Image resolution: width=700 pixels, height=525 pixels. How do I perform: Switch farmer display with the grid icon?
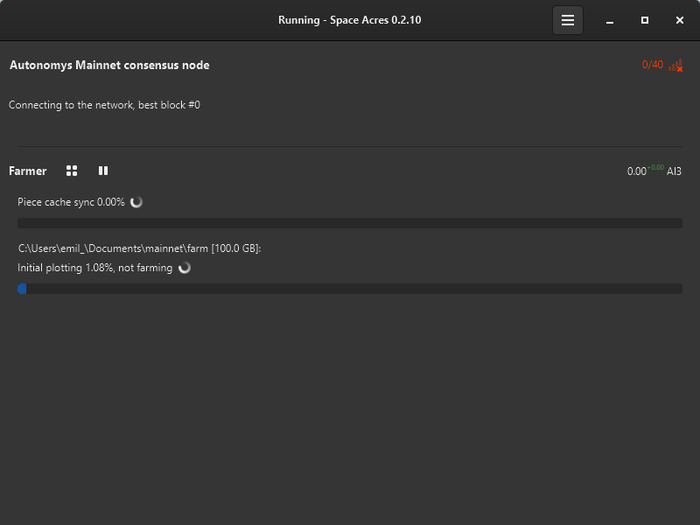[x=72, y=171]
